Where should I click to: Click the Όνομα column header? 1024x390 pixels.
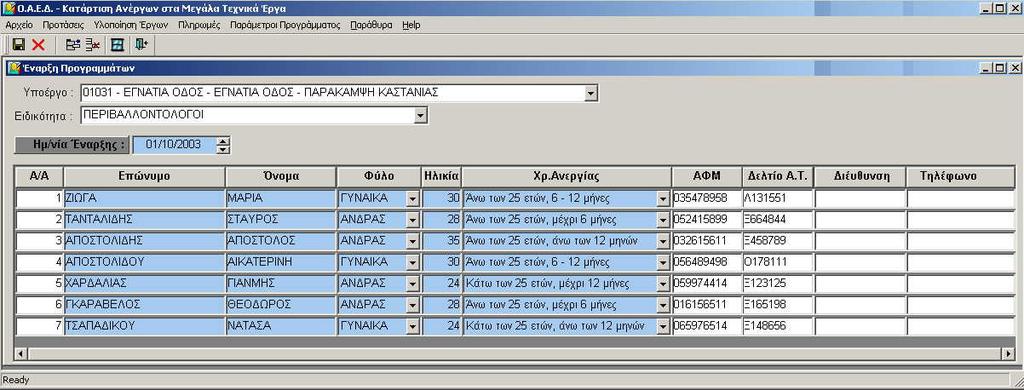pyautogui.click(x=281, y=176)
